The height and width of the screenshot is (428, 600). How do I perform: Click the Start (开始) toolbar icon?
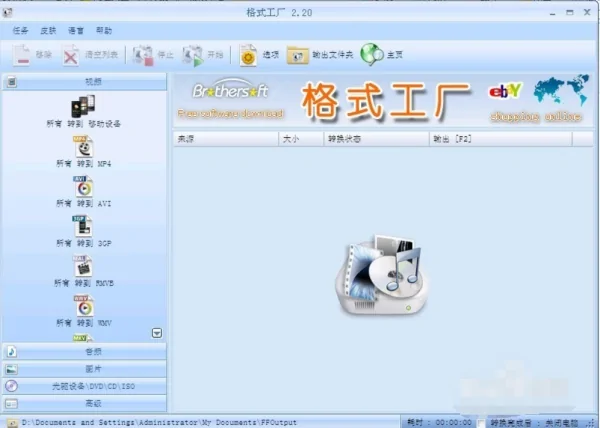pos(192,56)
